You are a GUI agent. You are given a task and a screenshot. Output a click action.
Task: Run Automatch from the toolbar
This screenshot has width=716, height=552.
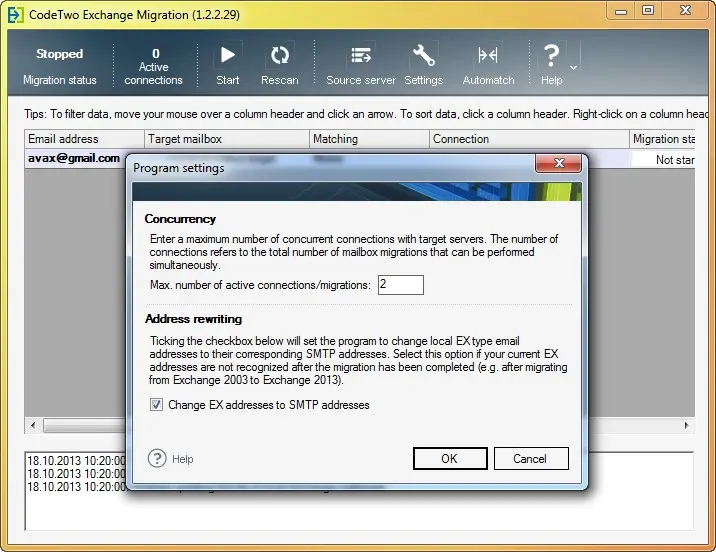click(488, 55)
